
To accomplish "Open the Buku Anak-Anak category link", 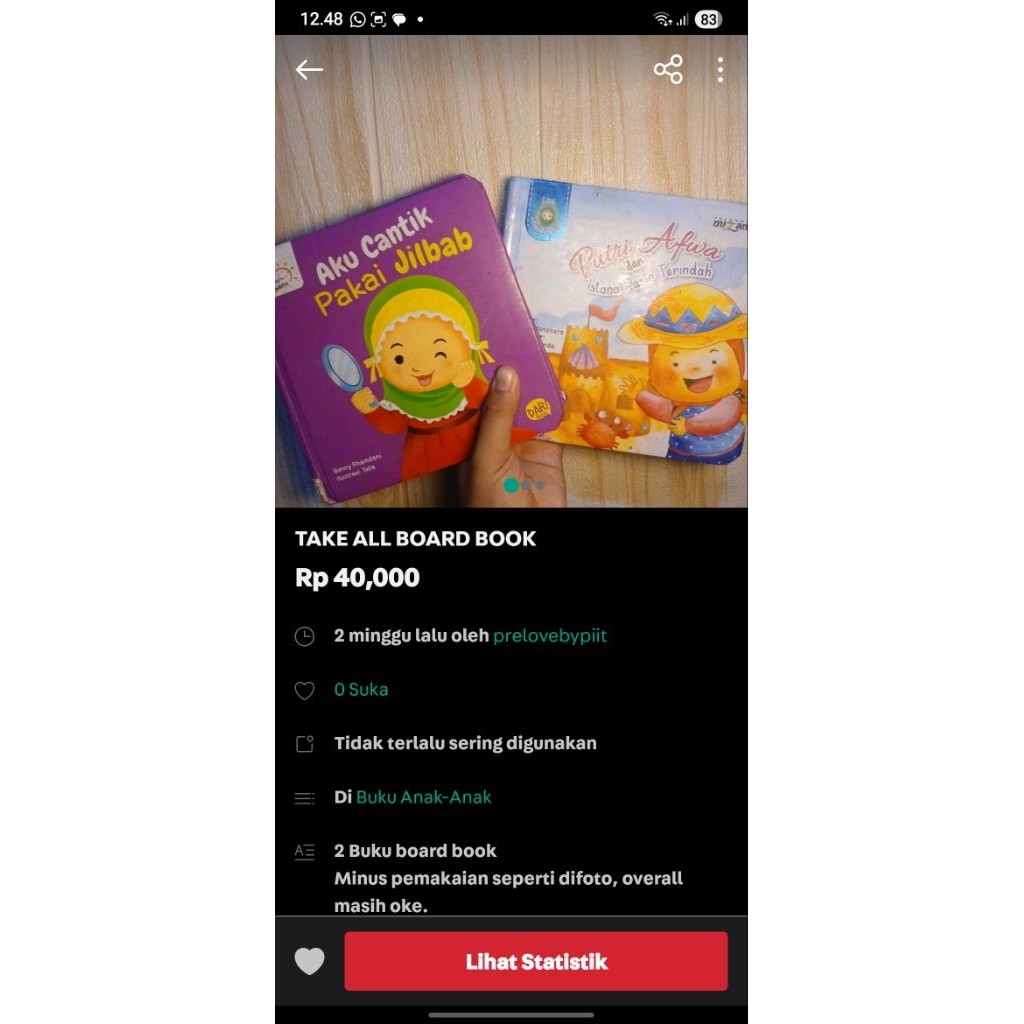I will [424, 797].
